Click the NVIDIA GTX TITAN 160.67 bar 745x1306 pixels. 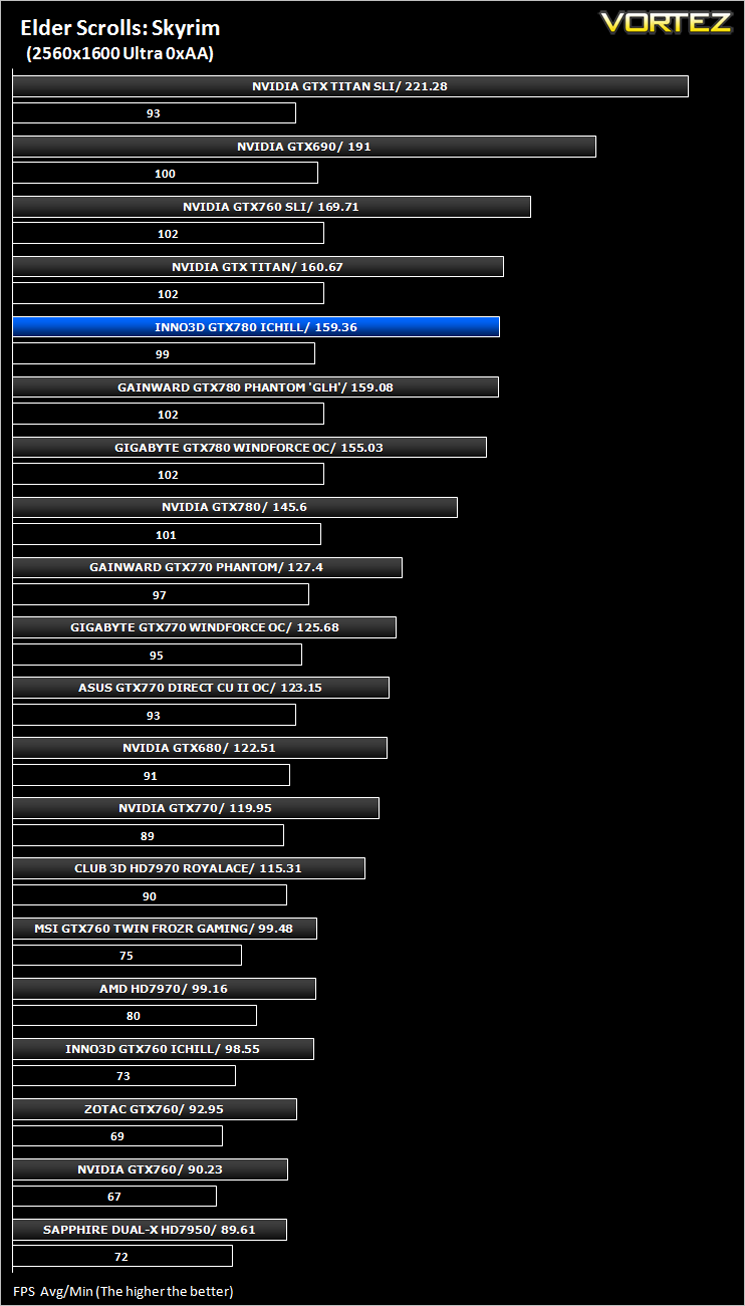click(x=258, y=267)
